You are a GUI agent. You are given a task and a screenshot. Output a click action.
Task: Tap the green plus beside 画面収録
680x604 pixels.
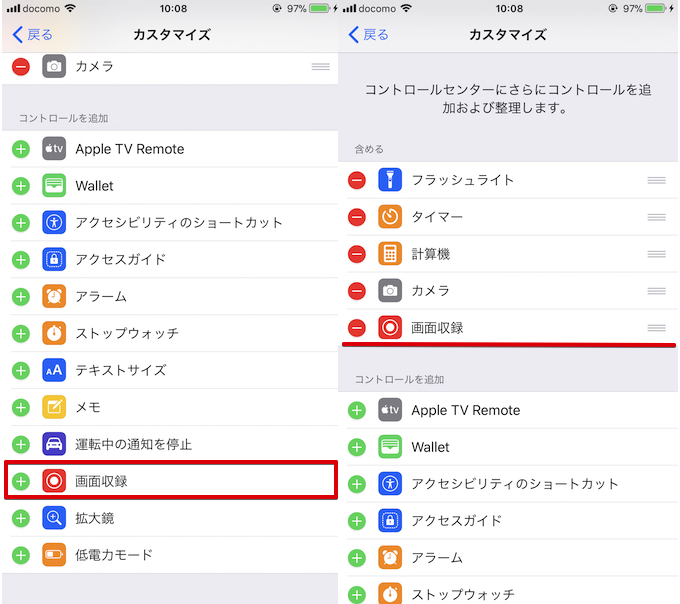pyautogui.click(x=20, y=481)
